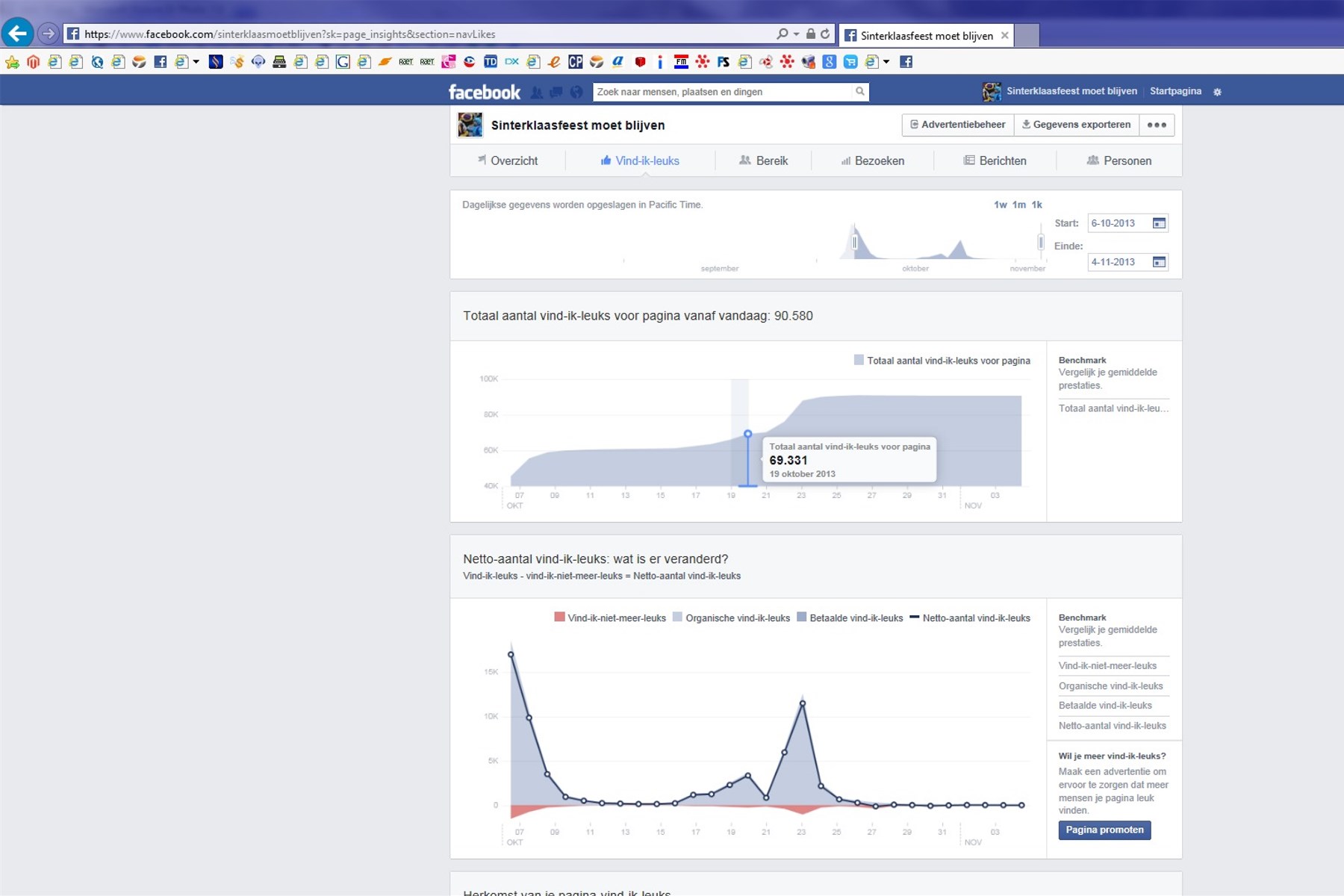Select the Vind-ik-leuks tab

click(x=640, y=161)
